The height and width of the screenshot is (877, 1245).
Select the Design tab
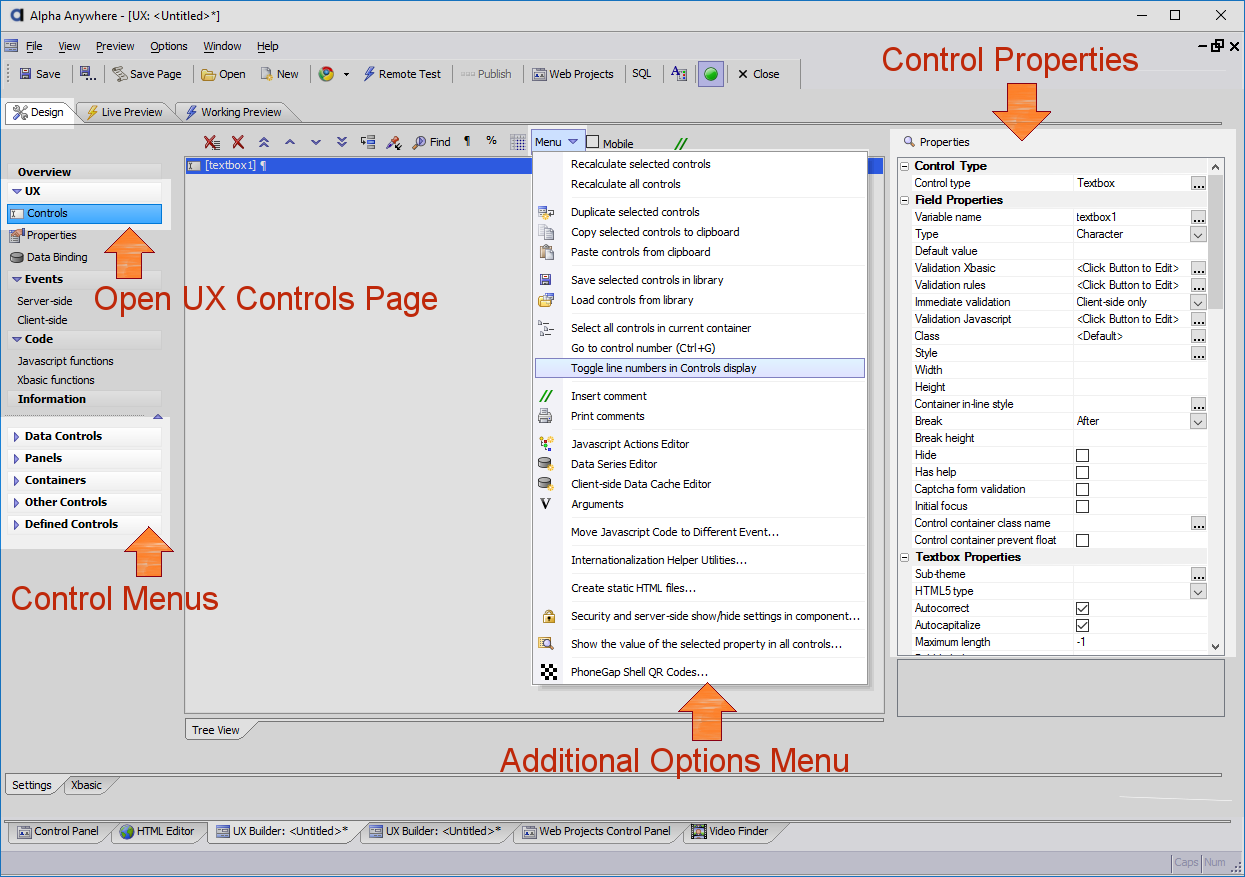coord(38,112)
